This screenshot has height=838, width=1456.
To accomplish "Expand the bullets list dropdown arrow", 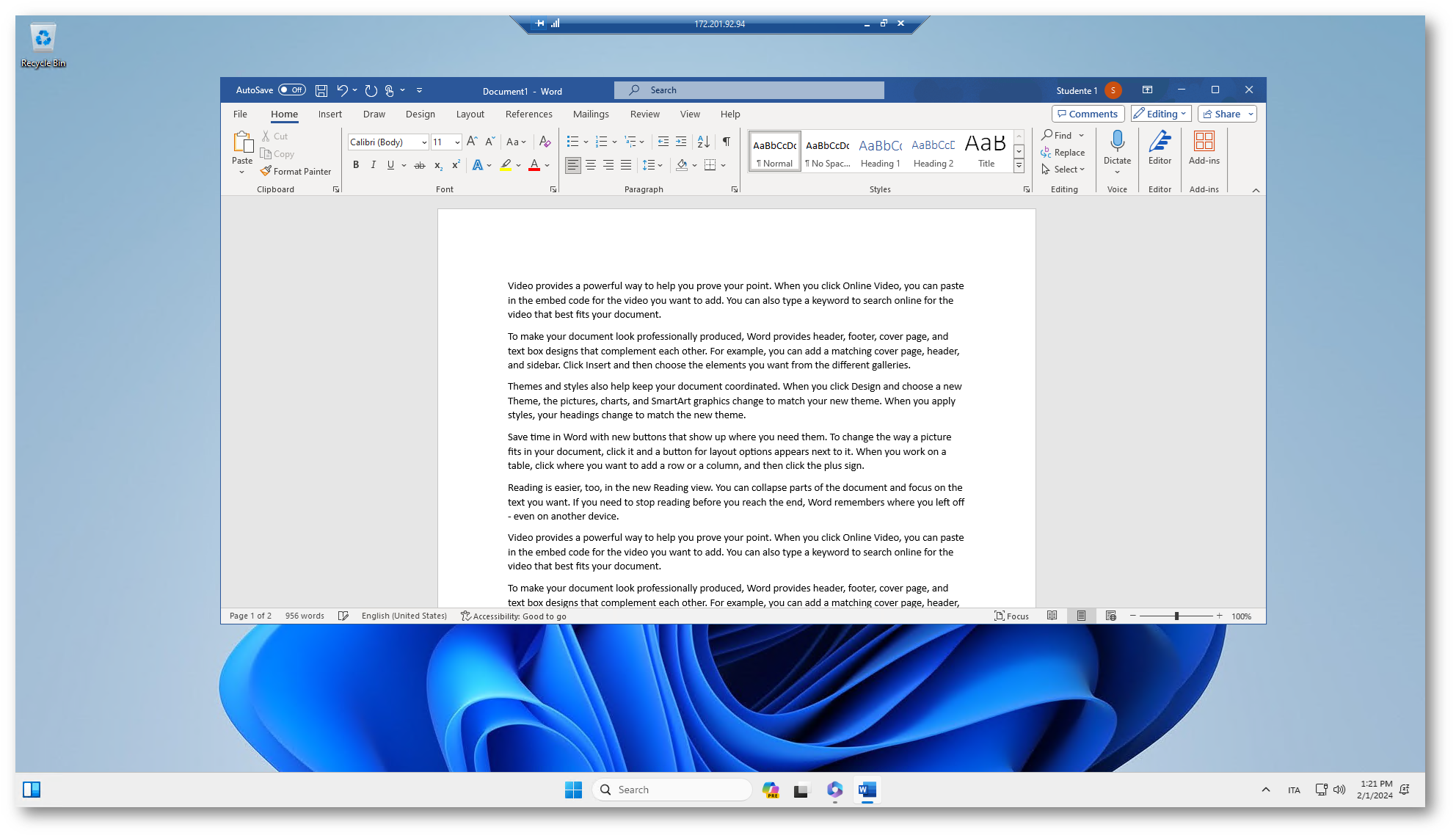I will (x=586, y=142).
